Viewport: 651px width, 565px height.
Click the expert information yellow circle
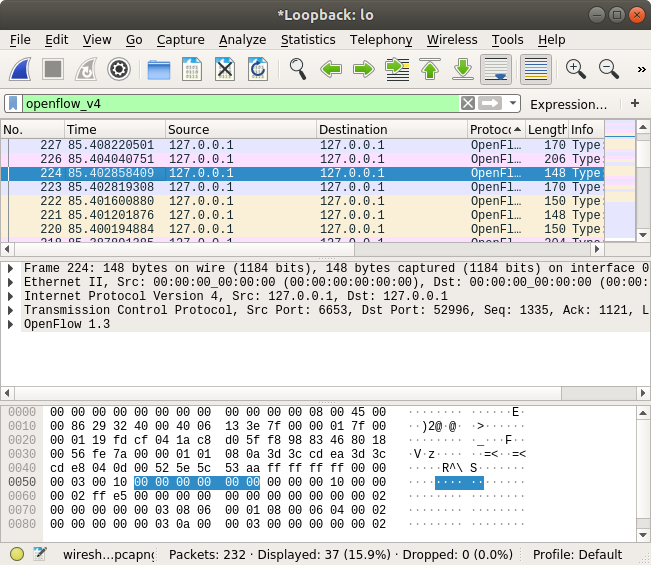pyautogui.click(x=17, y=554)
